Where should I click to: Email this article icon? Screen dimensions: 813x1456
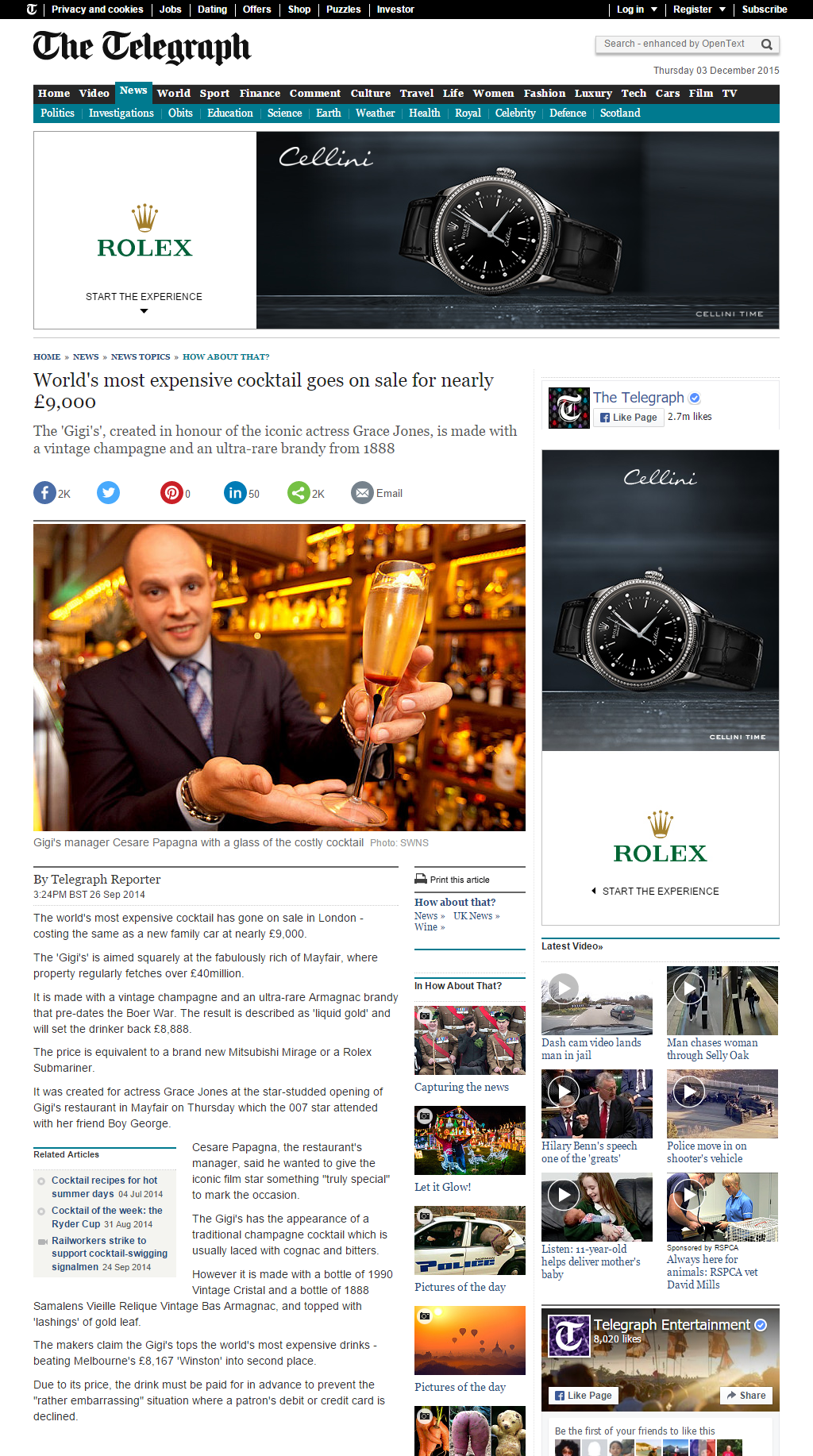click(362, 493)
